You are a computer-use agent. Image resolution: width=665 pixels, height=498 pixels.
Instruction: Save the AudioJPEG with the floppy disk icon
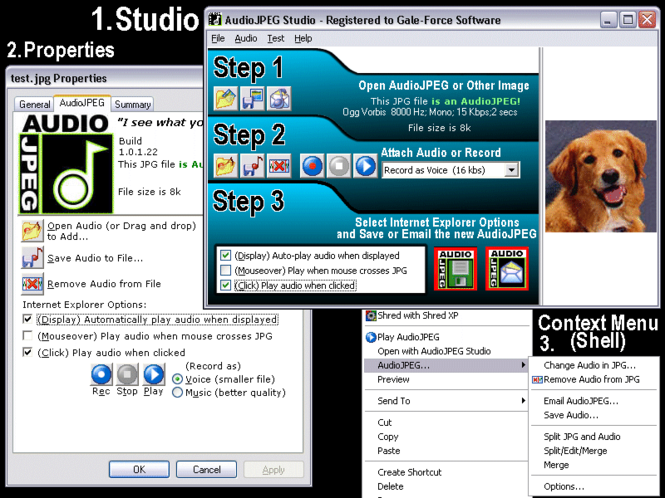[455, 269]
